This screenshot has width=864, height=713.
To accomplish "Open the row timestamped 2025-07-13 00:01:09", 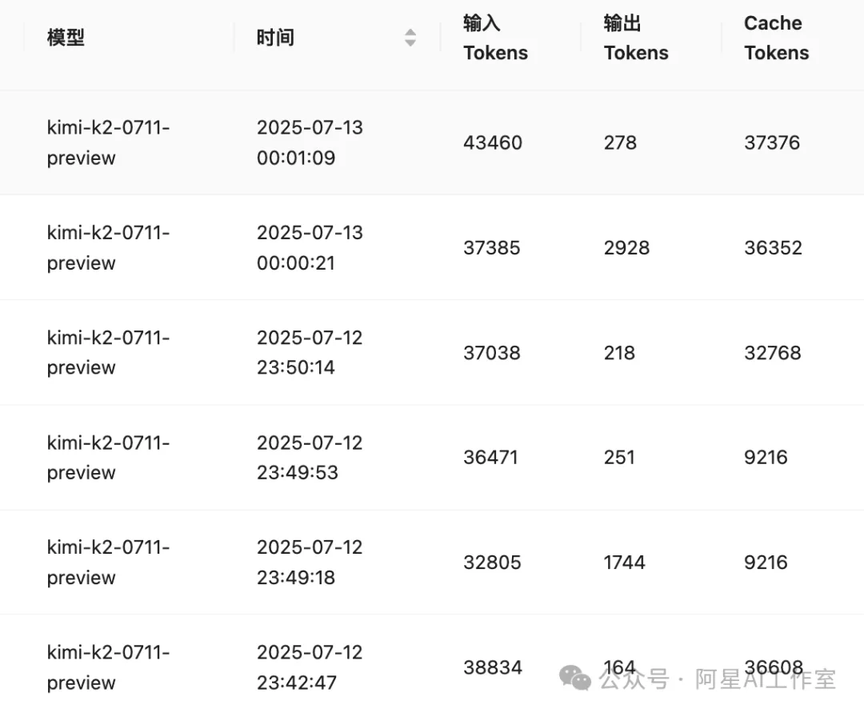I will point(432,143).
